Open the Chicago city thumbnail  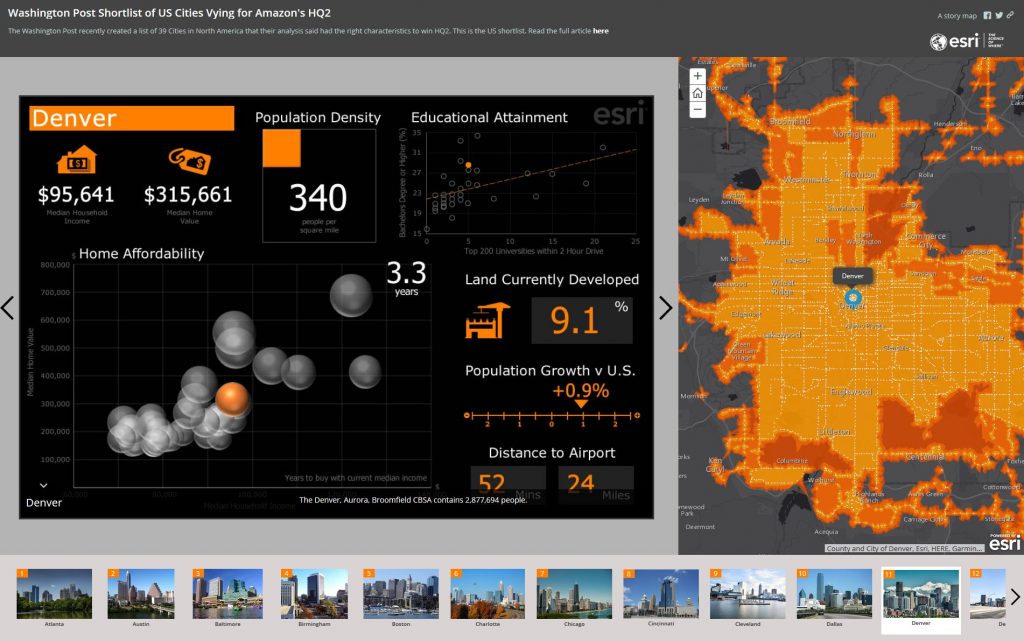[x=574, y=594]
